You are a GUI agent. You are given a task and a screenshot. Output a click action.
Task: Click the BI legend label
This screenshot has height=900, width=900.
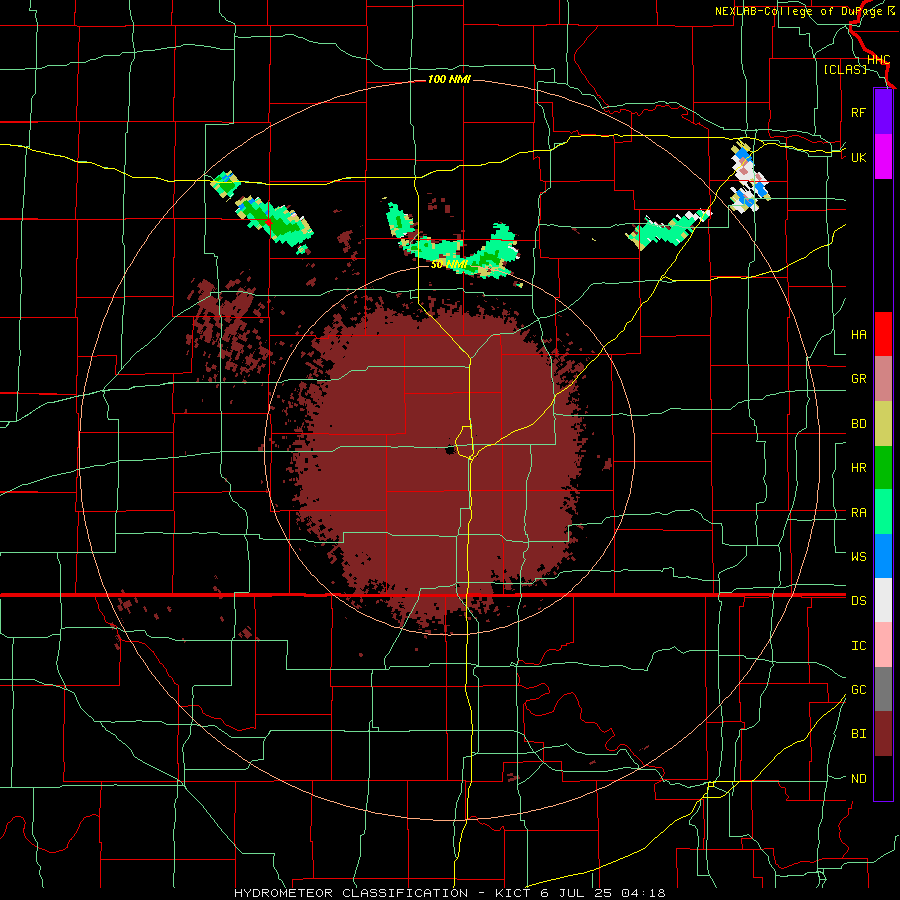pyautogui.click(x=858, y=734)
